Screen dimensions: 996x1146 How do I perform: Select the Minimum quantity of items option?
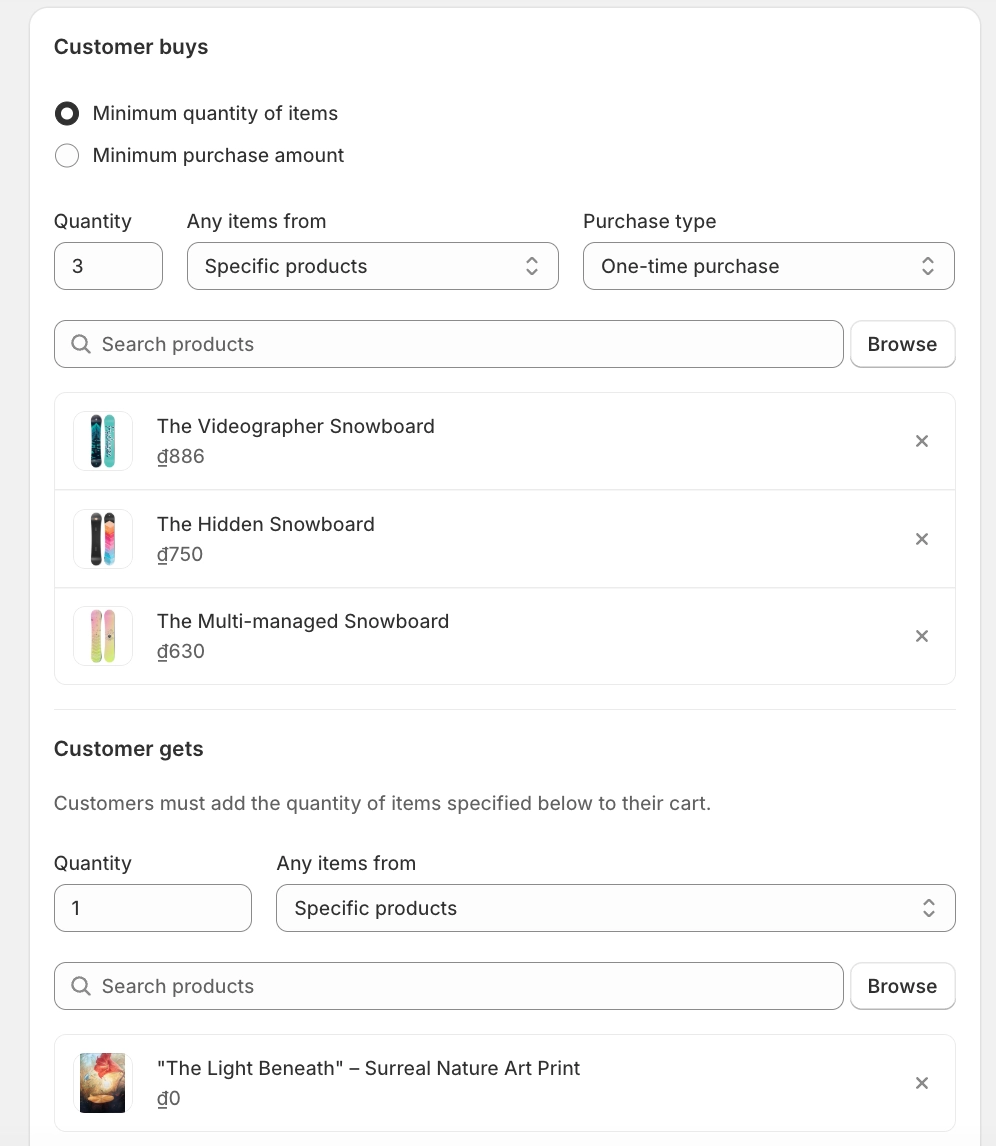pyautogui.click(x=66, y=113)
